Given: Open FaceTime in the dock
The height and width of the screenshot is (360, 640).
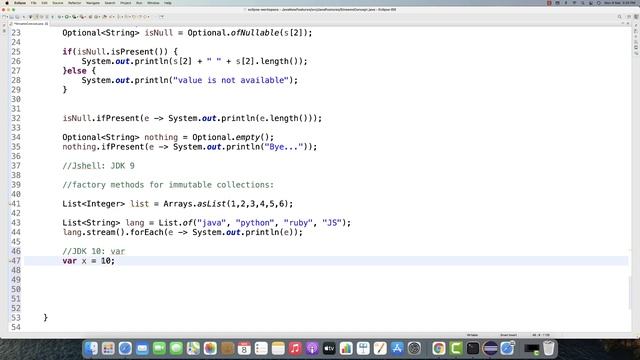Looking at the screenshot, I should [159, 348].
